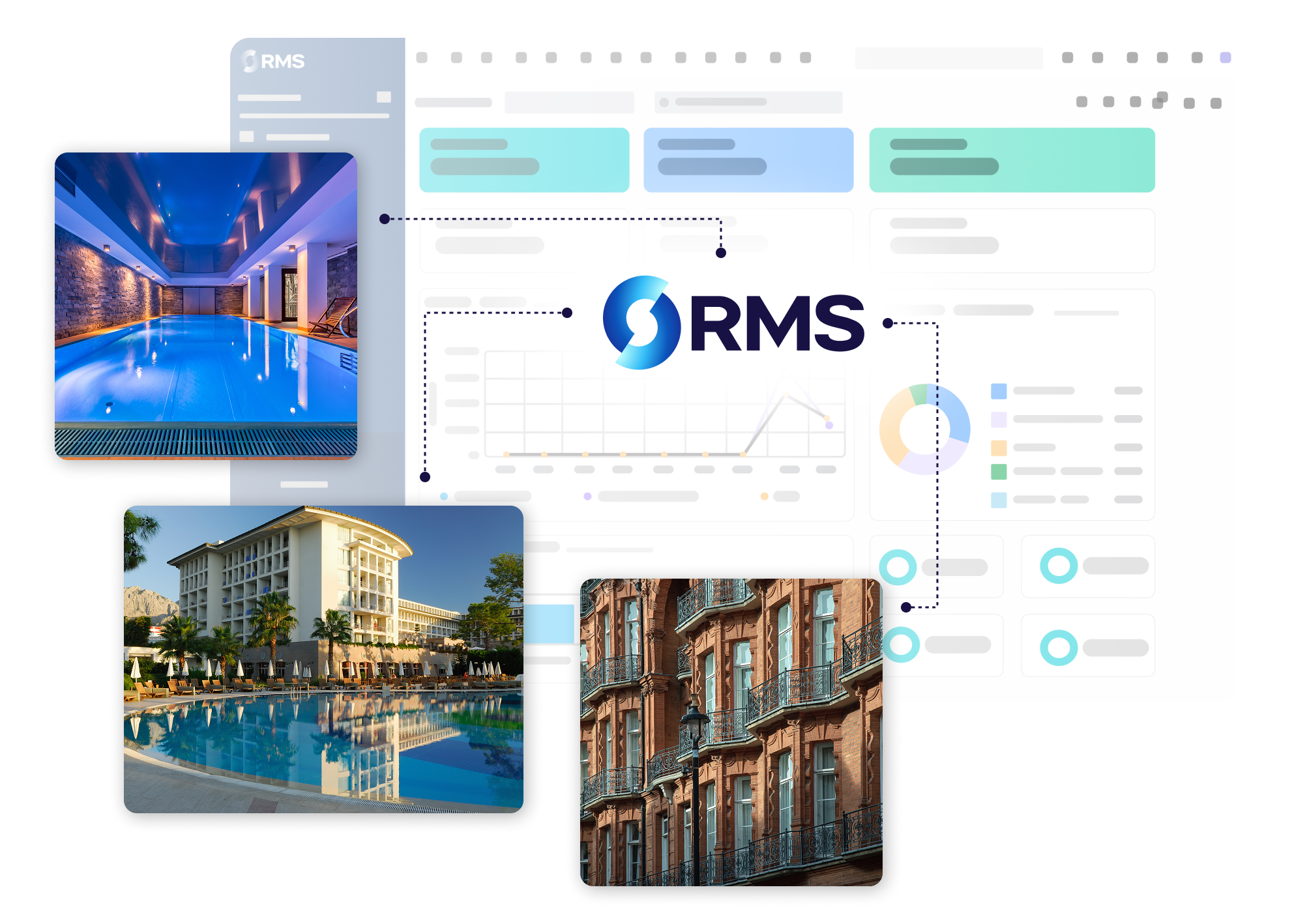Viewport: 1292px width, 924px height.
Task: Click the small RMS logo in the sidebar
Action: (273, 61)
